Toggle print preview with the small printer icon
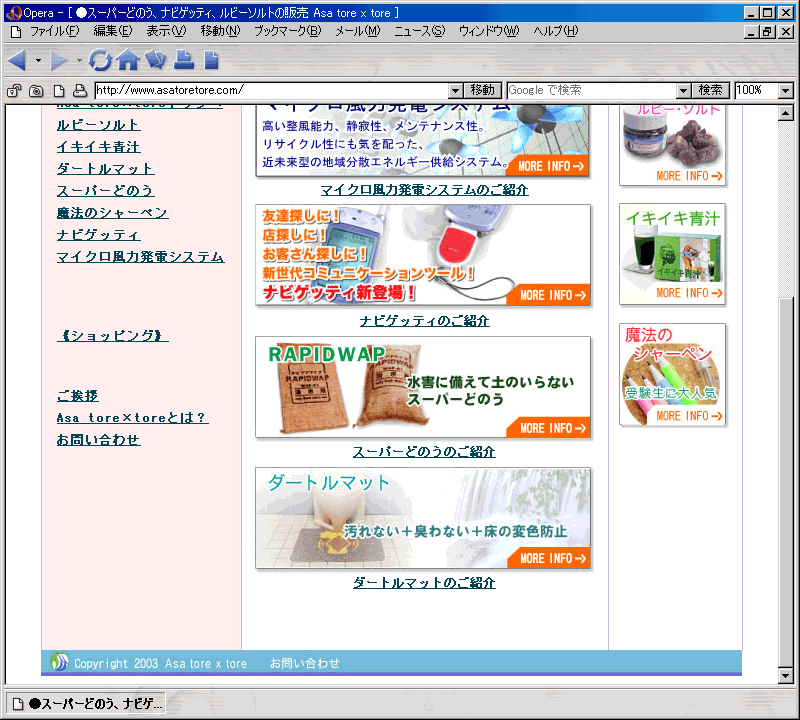Viewport: 800px width, 720px height. coord(80,91)
